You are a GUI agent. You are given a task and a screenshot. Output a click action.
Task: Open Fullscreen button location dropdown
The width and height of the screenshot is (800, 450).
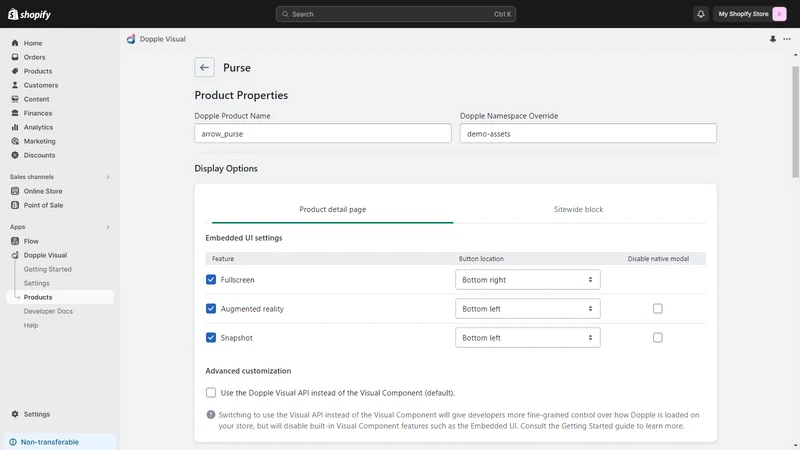(x=528, y=280)
